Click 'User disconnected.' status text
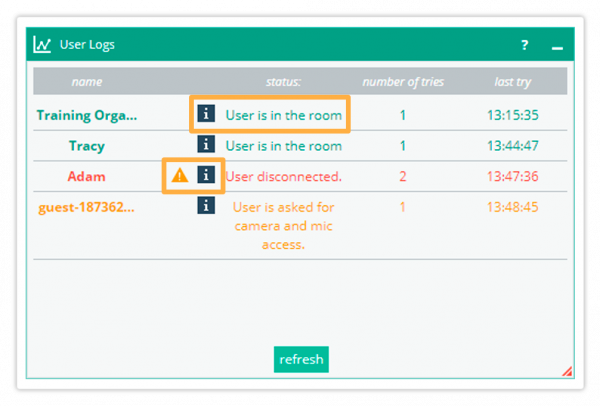The height and width of the screenshot is (406, 600). click(284, 176)
